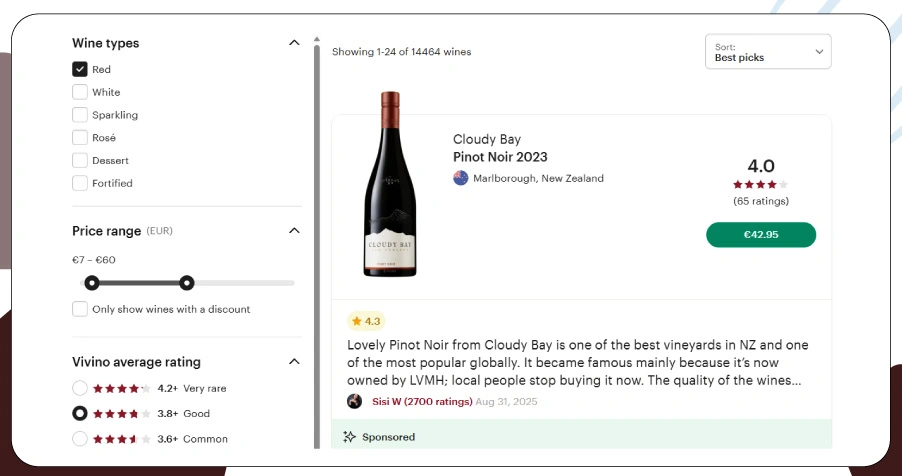Click the €42.95 price button
This screenshot has height=476, width=902.
pyautogui.click(x=760, y=235)
